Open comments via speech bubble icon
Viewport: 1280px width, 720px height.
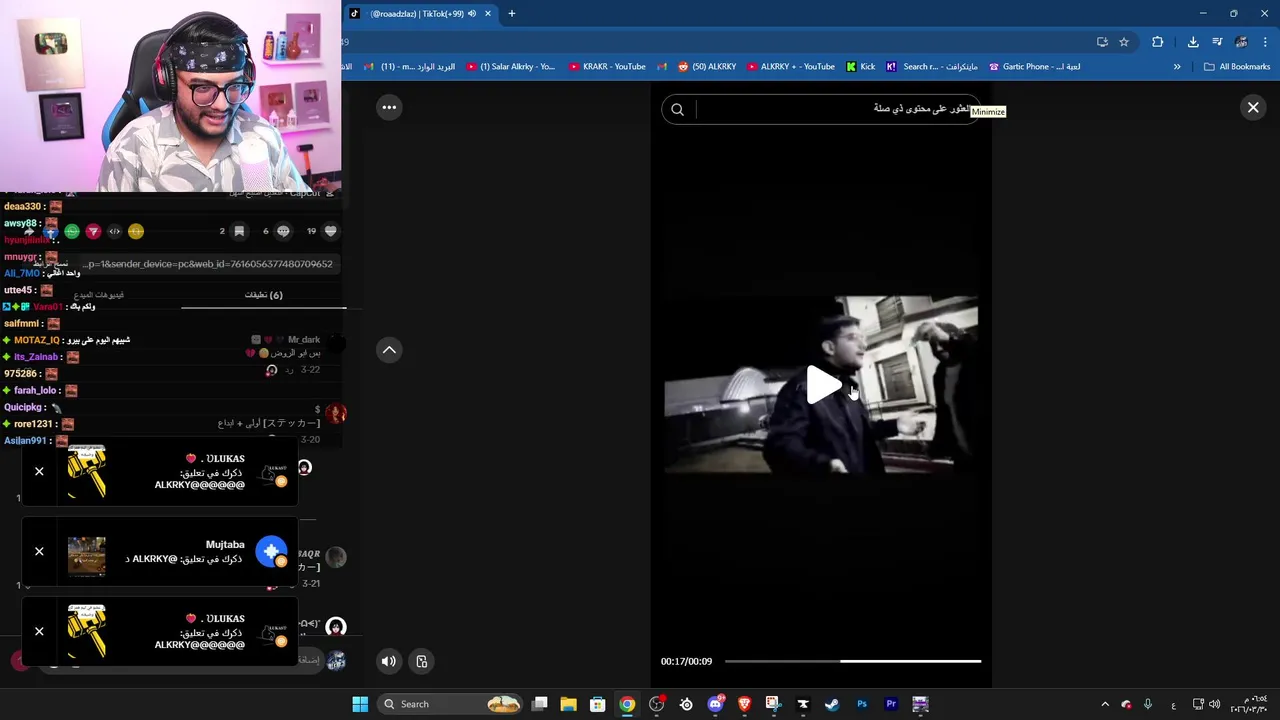pyautogui.click(x=283, y=231)
